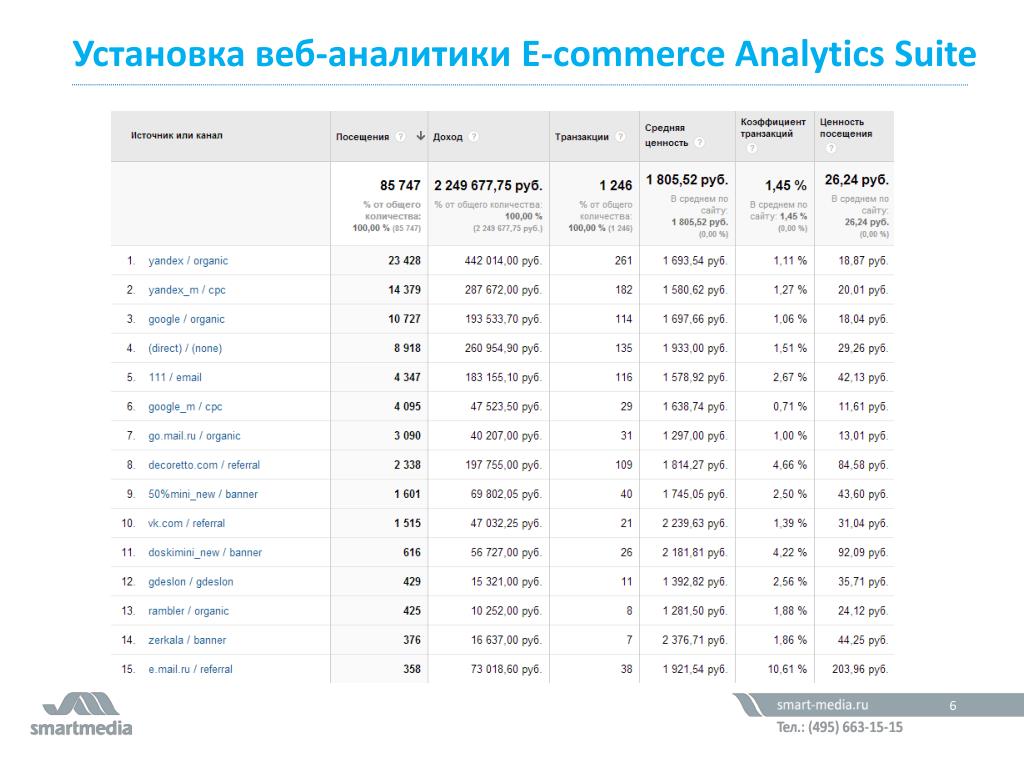Click visit value cell 84,58 руб.
The image size is (1024, 768).
coord(863,465)
